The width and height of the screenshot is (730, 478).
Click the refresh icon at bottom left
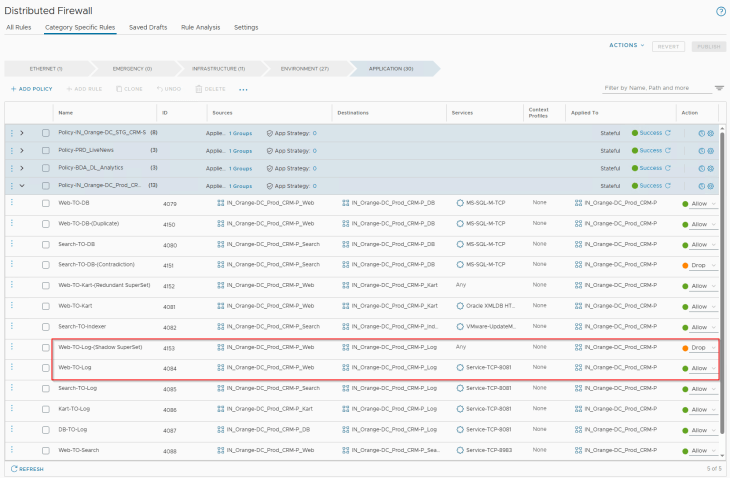click(14, 468)
